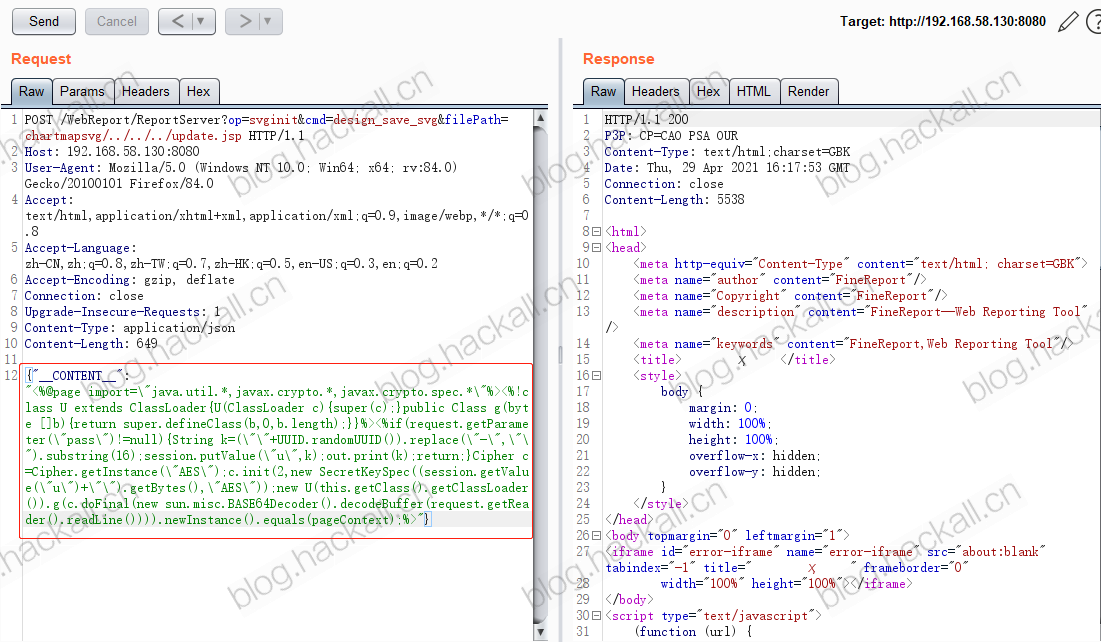Click the Connection: close request header
This screenshot has height=642, width=1101.
pos(84,296)
